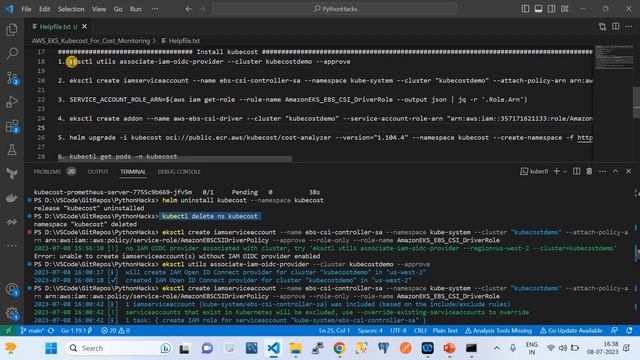This screenshot has width=640, height=360.
Task: Open terminal panel More Actions ellipsis
Action: pos(602,171)
